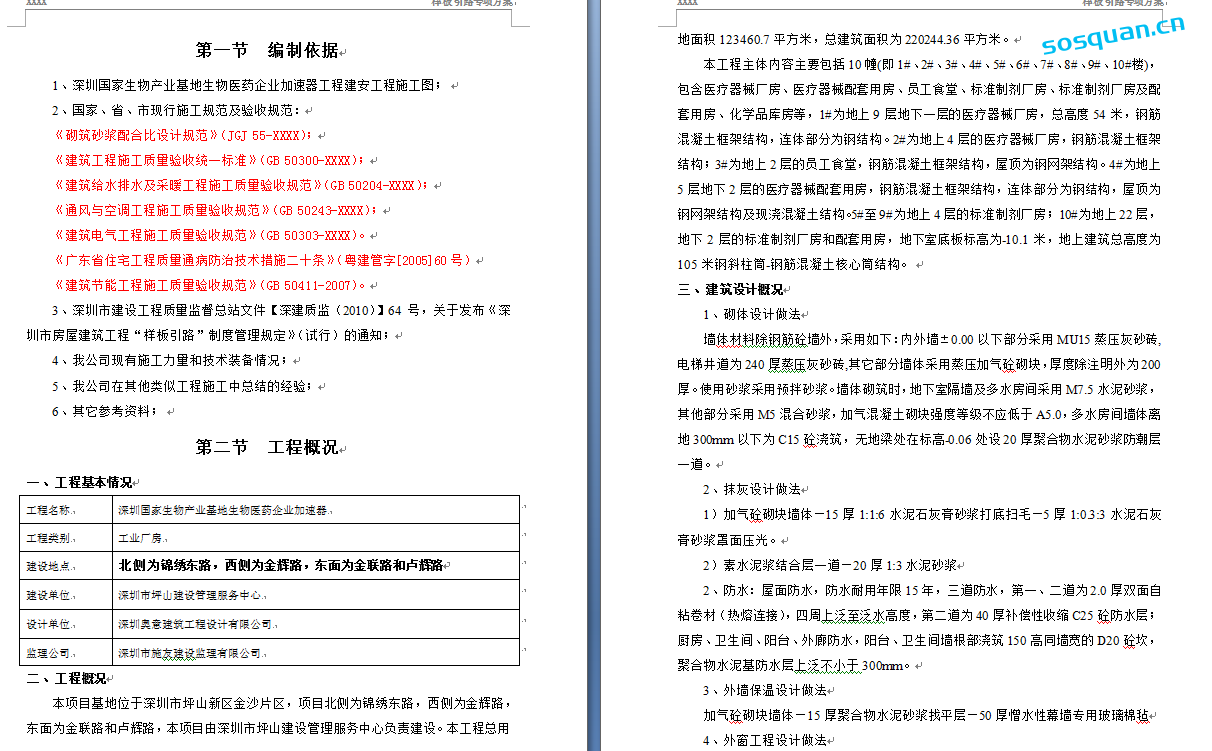The width and height of the screenshot is (1212, 751).
Task: Select the 监理公司 label cell
Action: [x=67, y=653]
